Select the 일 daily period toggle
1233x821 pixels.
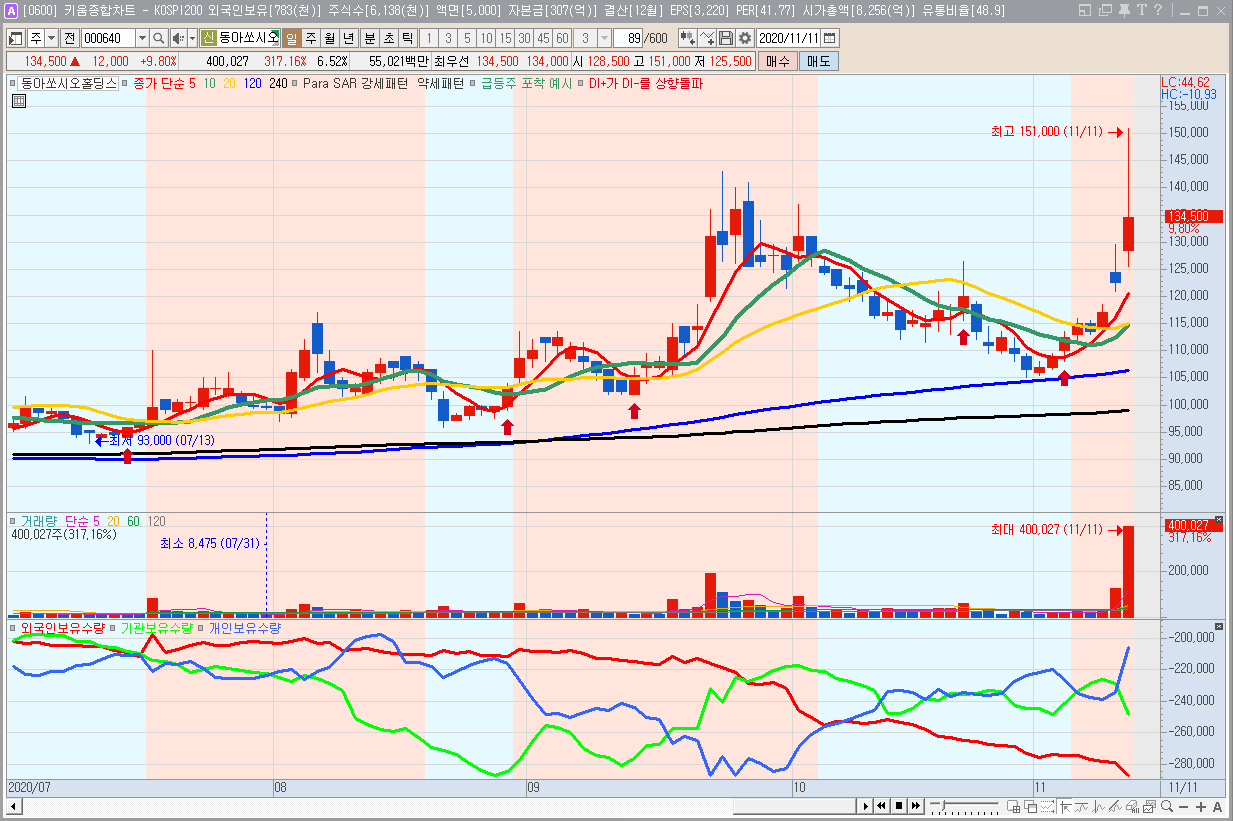[292, 38]
